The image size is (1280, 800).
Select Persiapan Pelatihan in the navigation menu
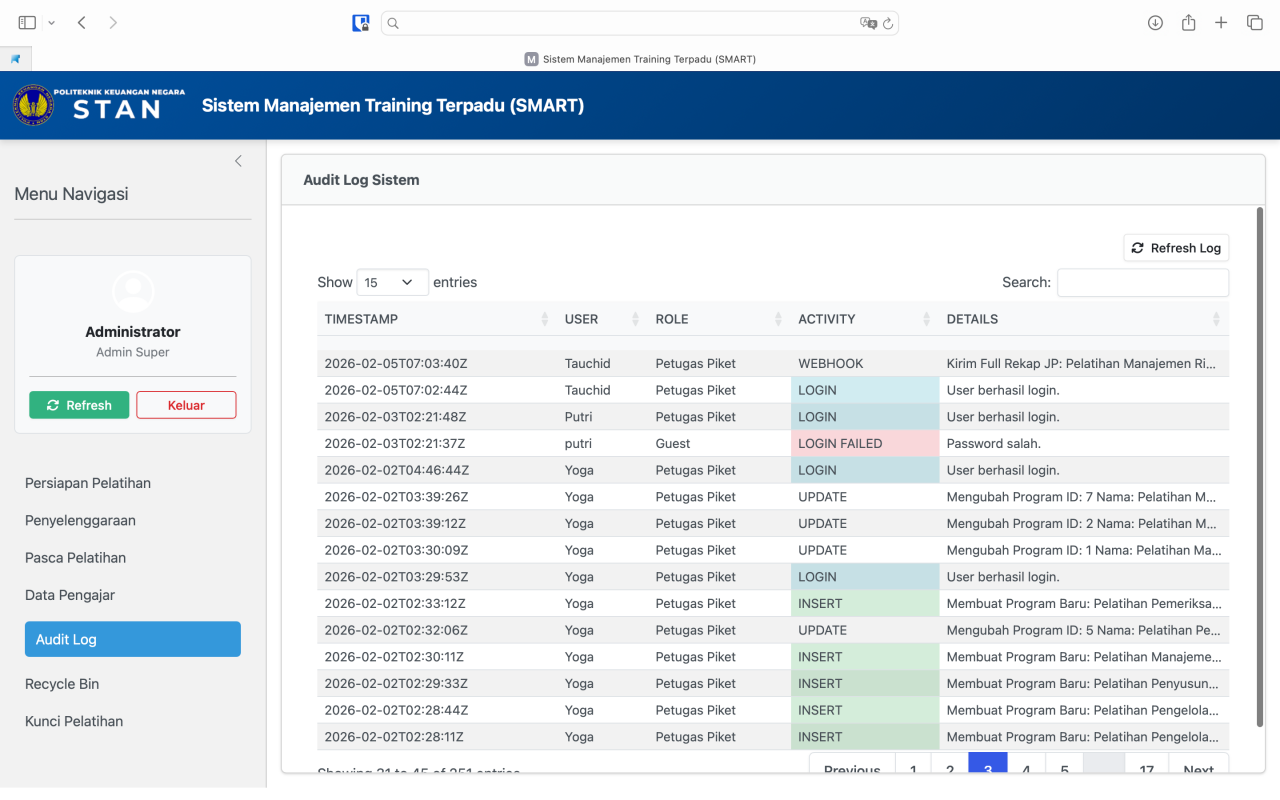pos(88,483)
